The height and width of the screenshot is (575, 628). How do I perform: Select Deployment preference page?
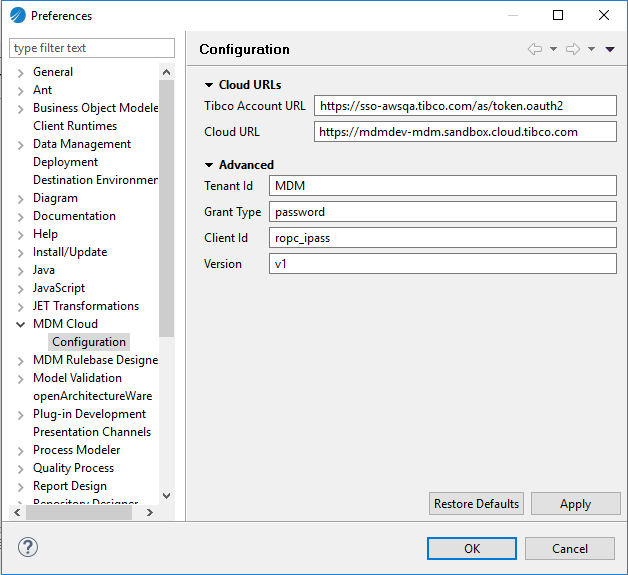tap(65, 162)
